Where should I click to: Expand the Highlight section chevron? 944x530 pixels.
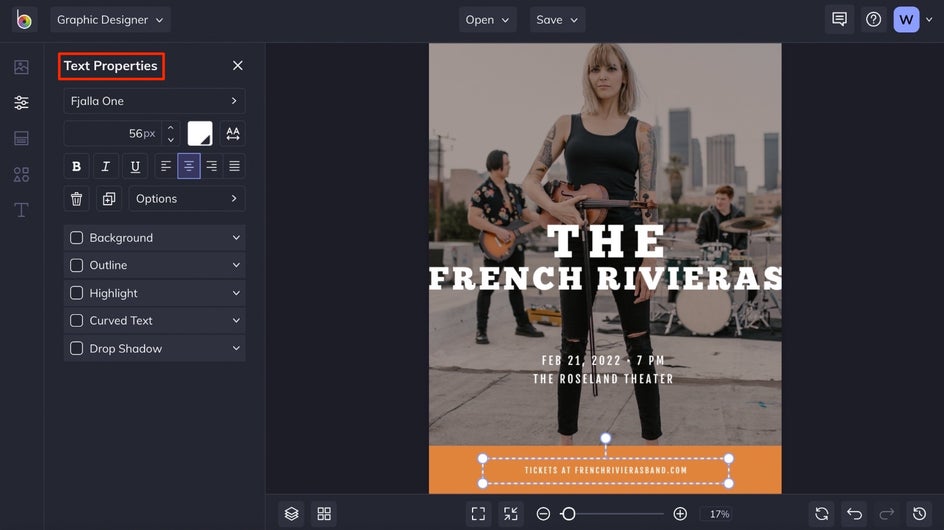pos(236,293)
